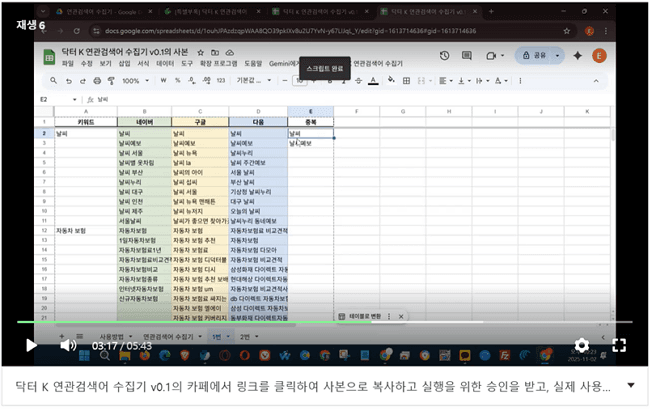Select the Paint format icon
The height and width of the screenshot is (411, 652).
(110, 81)
